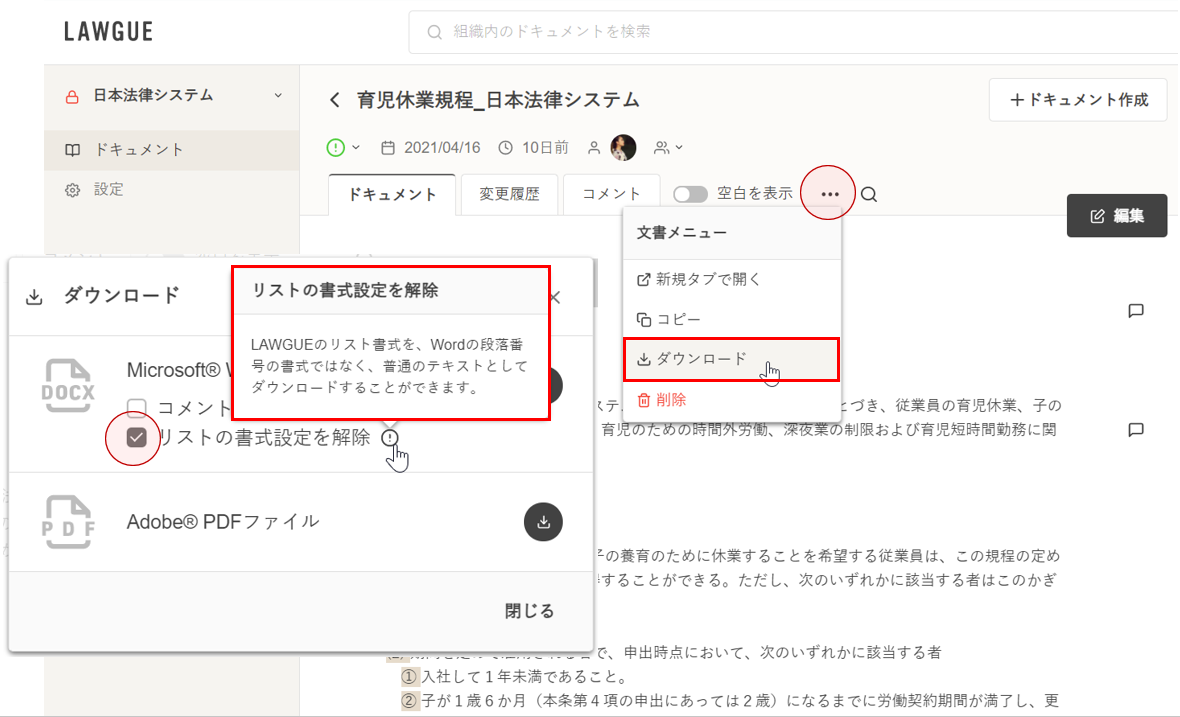Viewport: 1180px width, 717px height.
Task: Switch to the 変更履歴 tab
Action: pyautogui.click(x=509, y=194)
